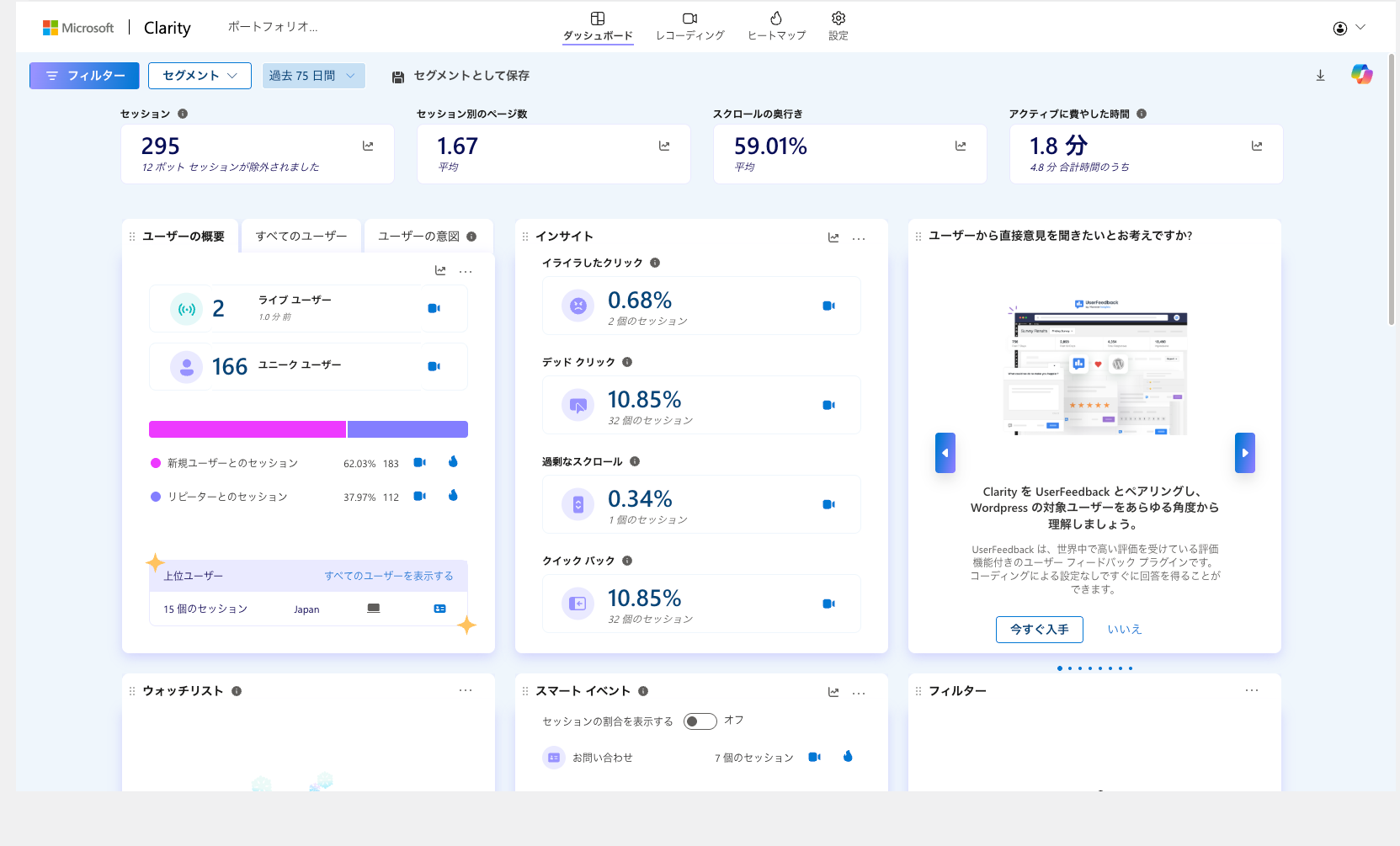Click すべてのユーザーを表示する link

pos(388,576)
